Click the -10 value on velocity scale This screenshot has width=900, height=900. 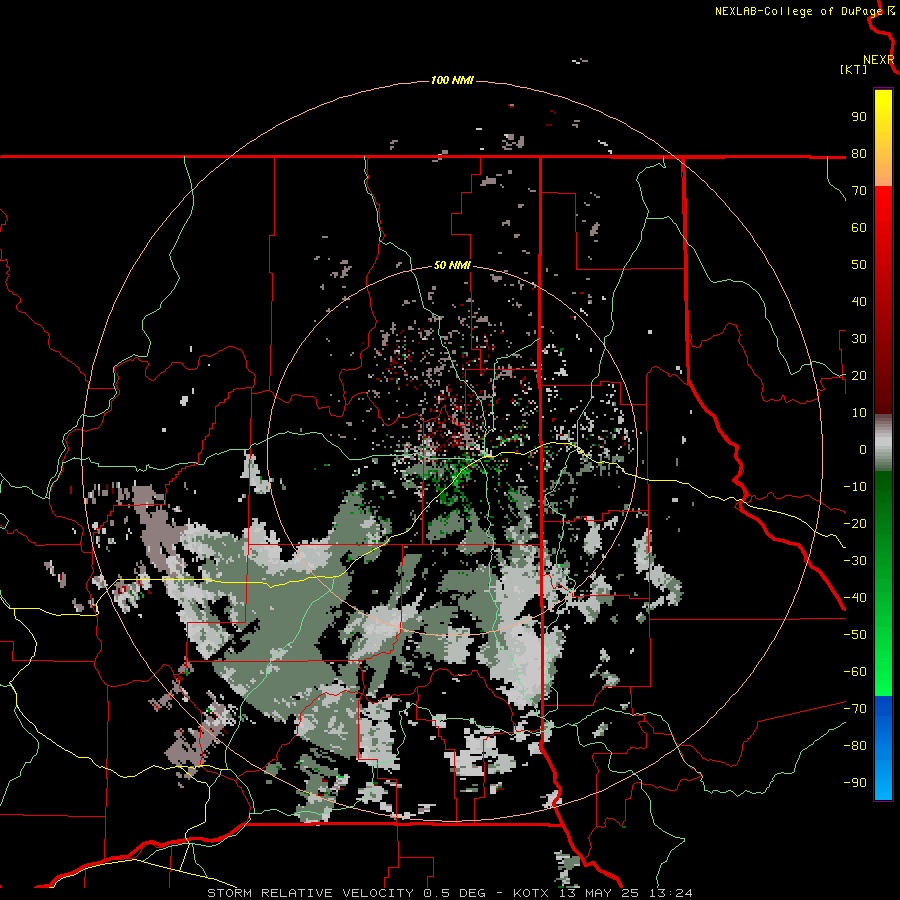pos(855,487)
